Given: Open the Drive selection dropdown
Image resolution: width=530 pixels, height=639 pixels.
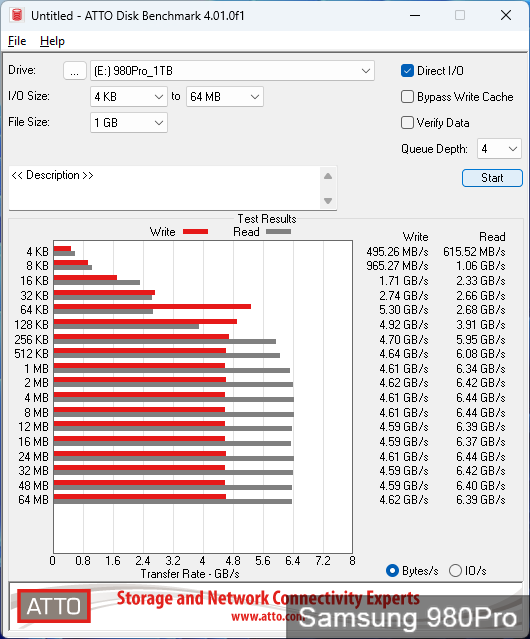Looking at the screenshot, I should pos(232,71).
